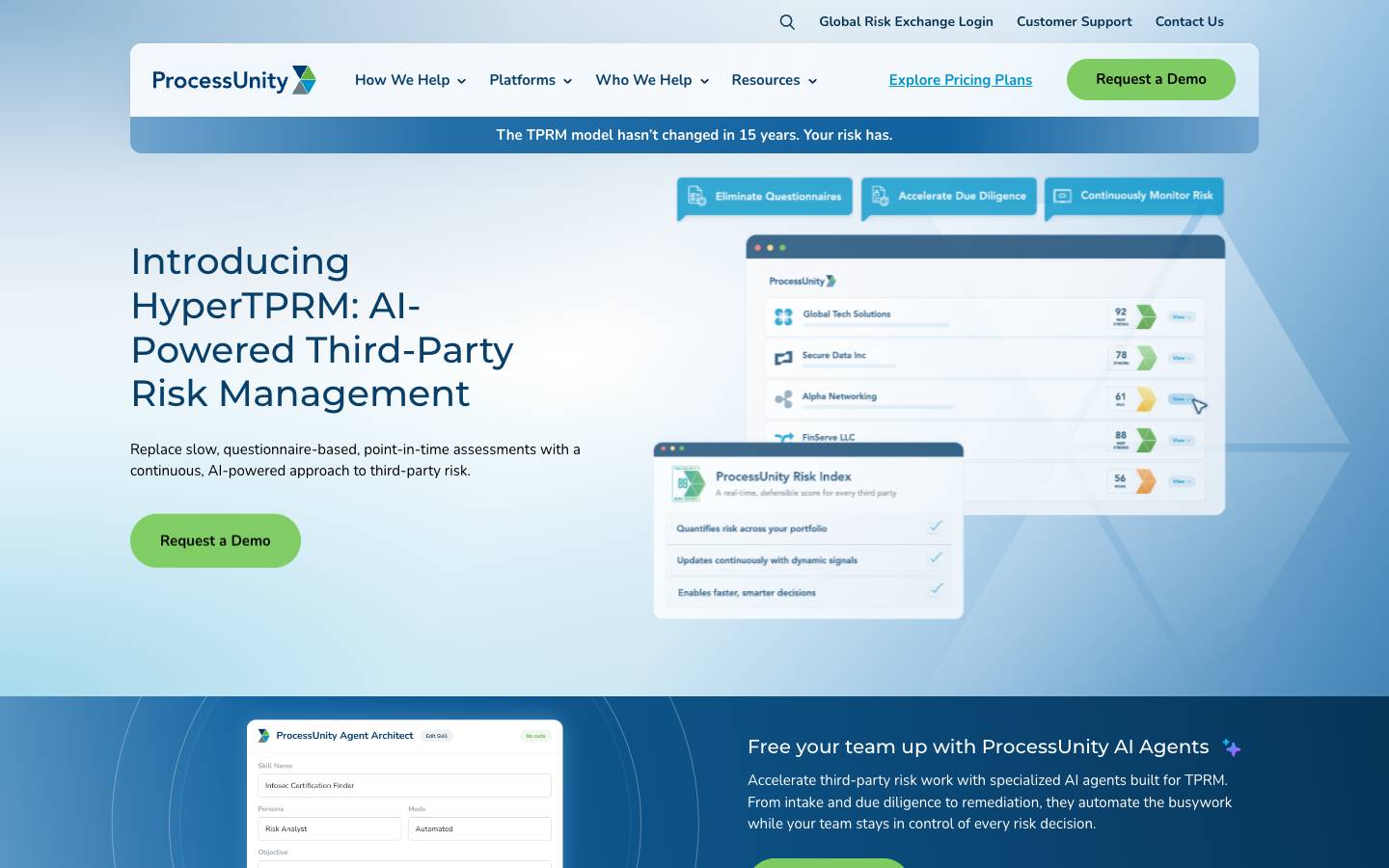Click the Skill Name field 'Infosec Certification Finder'
This screenshot has width=1389, height=868.
pyautogui.click(x=404, y=785)
